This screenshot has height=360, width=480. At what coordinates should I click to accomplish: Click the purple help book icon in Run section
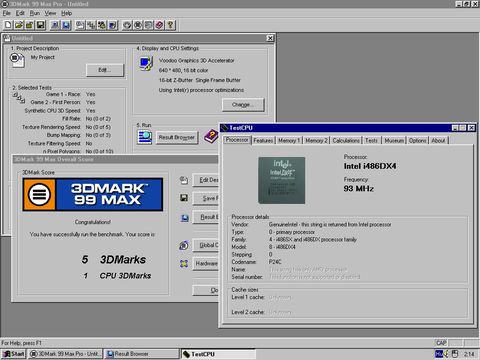point(211,136)
